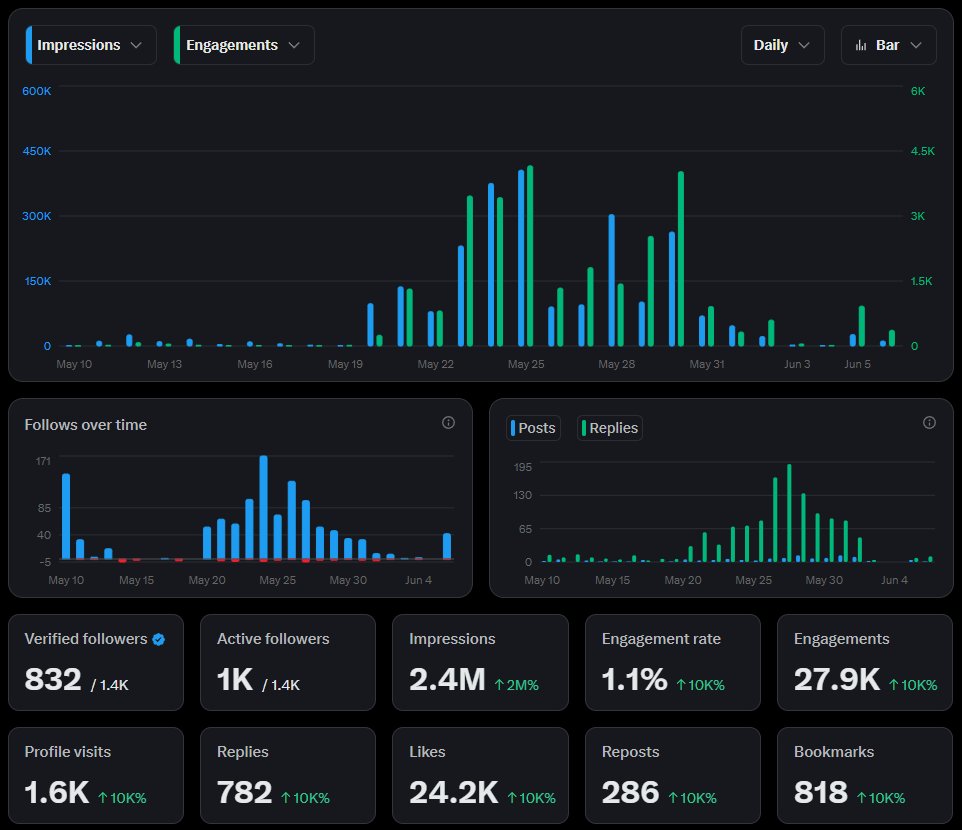Click the '4.5K' right axis label
This screenshot has height=830, width=962.
[923, 151]
